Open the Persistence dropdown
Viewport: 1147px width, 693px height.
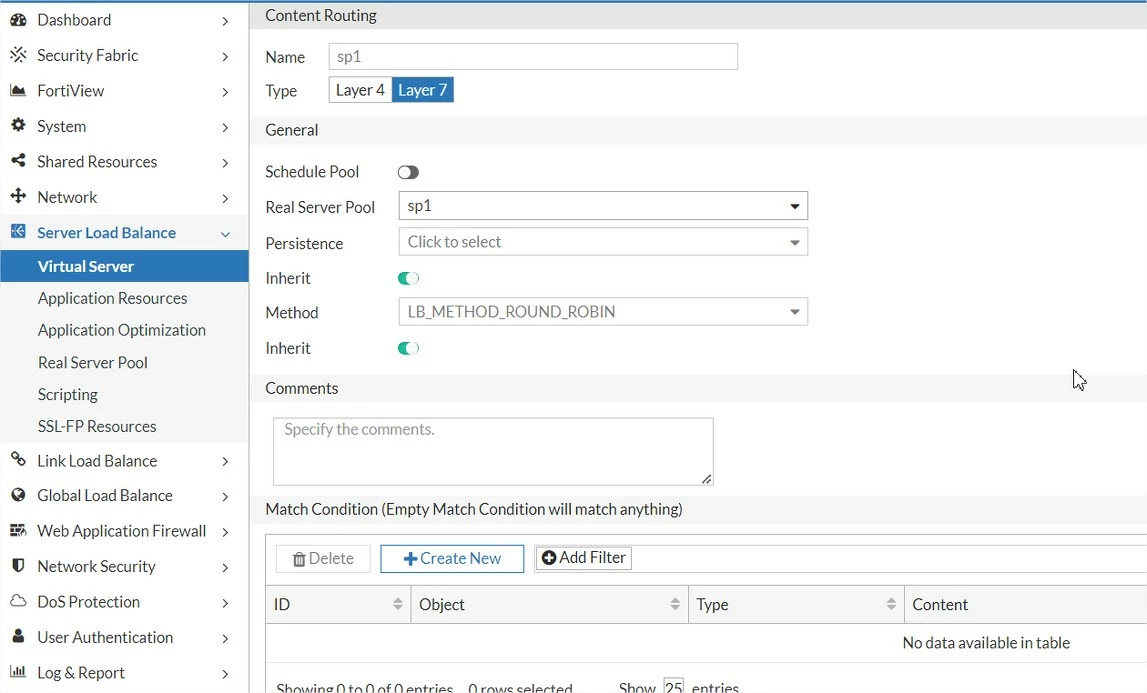603,241
